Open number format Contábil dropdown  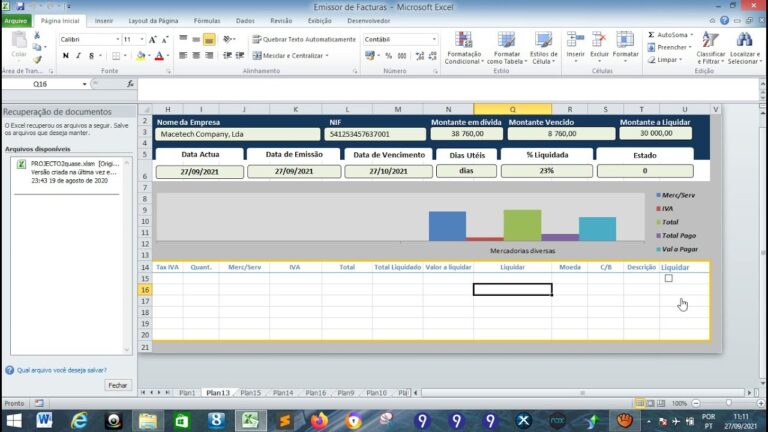tap(434, 39)
